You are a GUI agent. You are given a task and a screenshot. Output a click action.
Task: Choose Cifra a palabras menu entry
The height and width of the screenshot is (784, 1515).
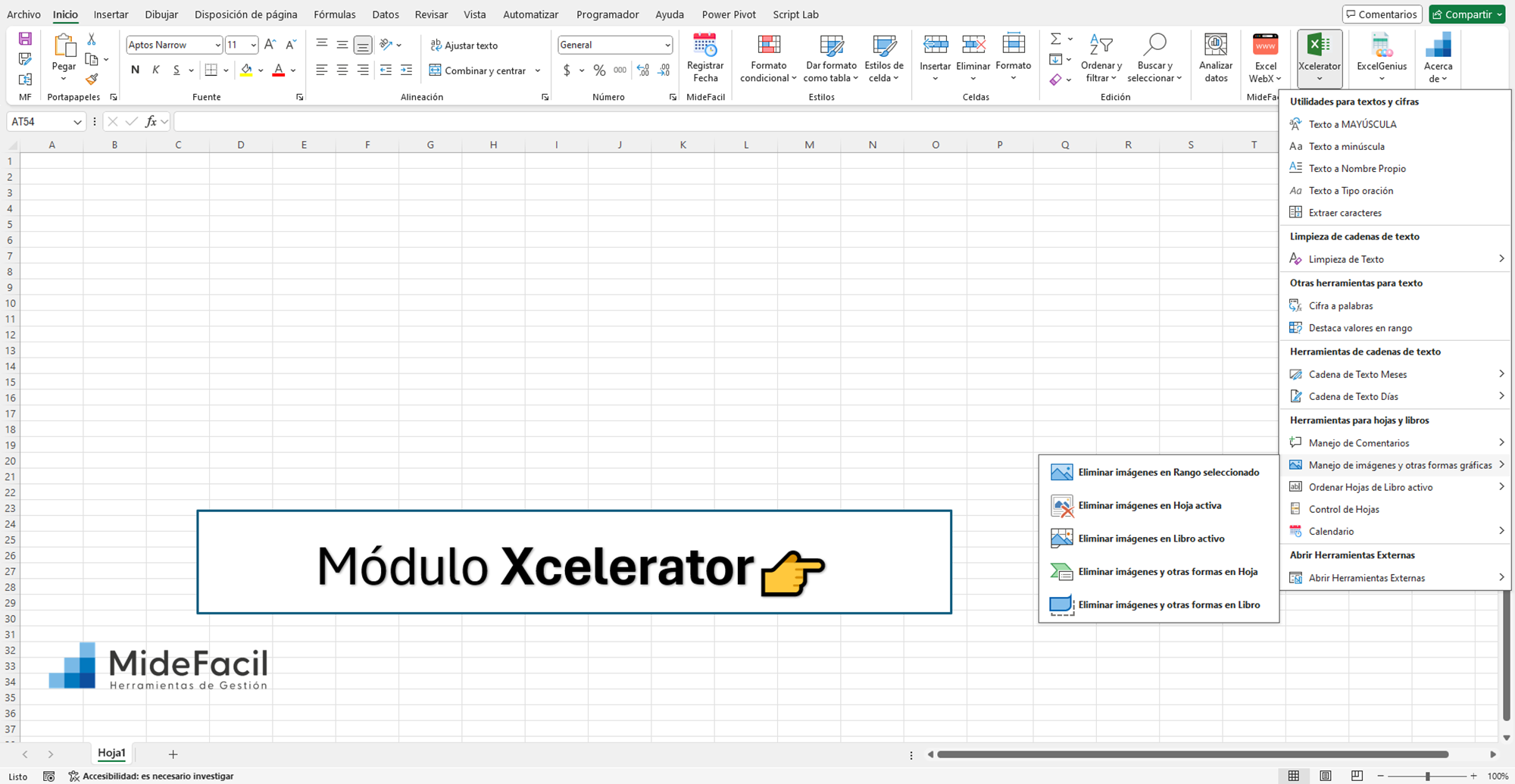[1395, 306]
